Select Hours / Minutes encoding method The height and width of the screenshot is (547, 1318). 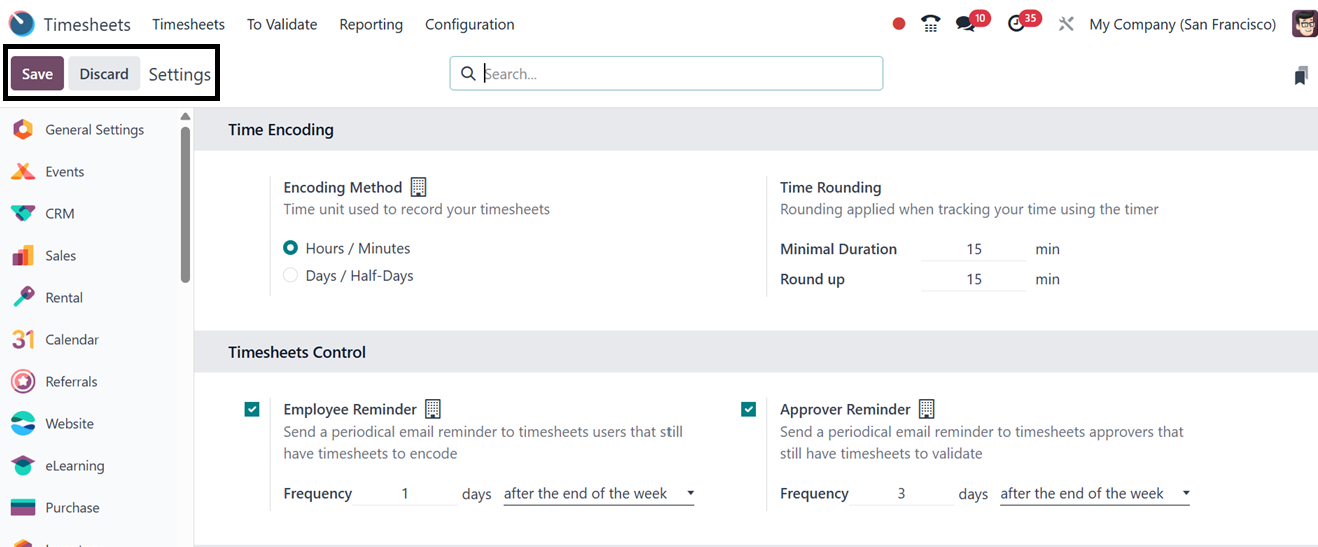pyautogui.click(x=291, y=248)
